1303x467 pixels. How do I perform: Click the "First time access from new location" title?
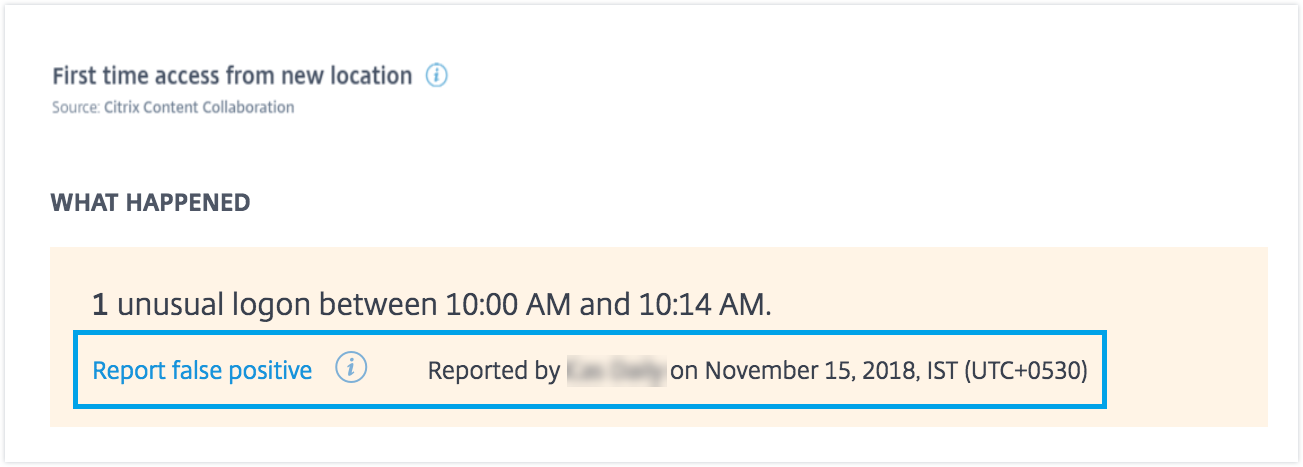pyautogui.click(x=232, y=76)
